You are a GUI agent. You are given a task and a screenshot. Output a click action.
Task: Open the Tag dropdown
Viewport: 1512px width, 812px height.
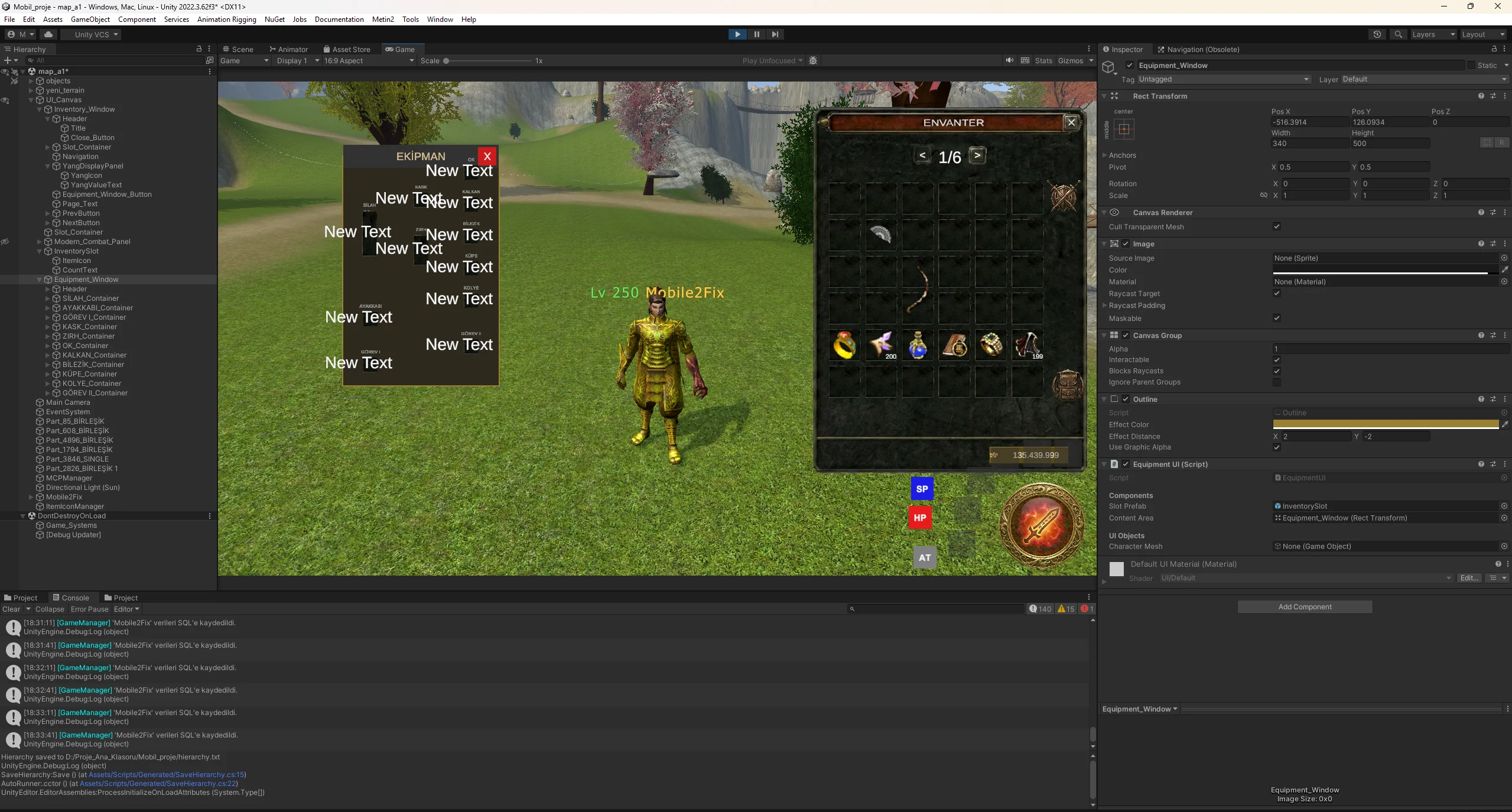1224,79
